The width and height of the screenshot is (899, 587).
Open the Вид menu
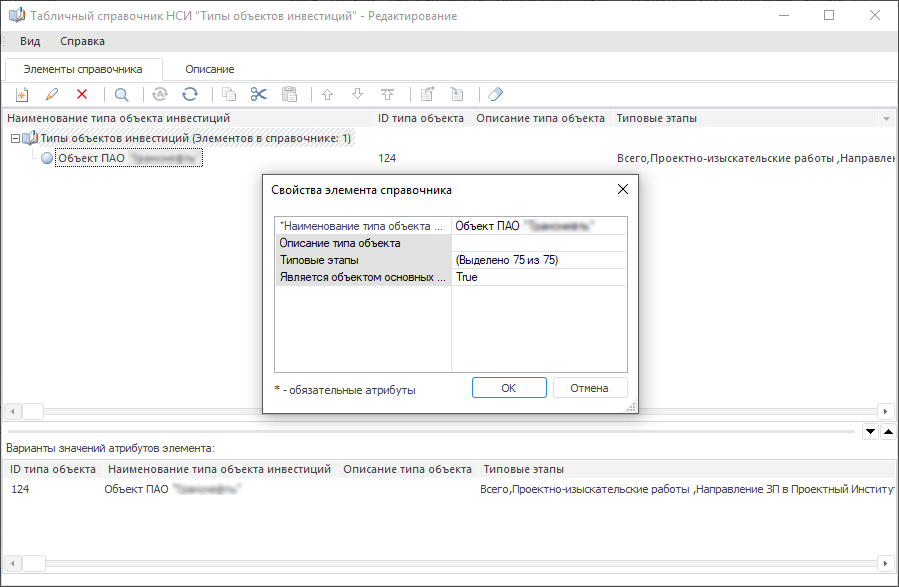[30, 41]
